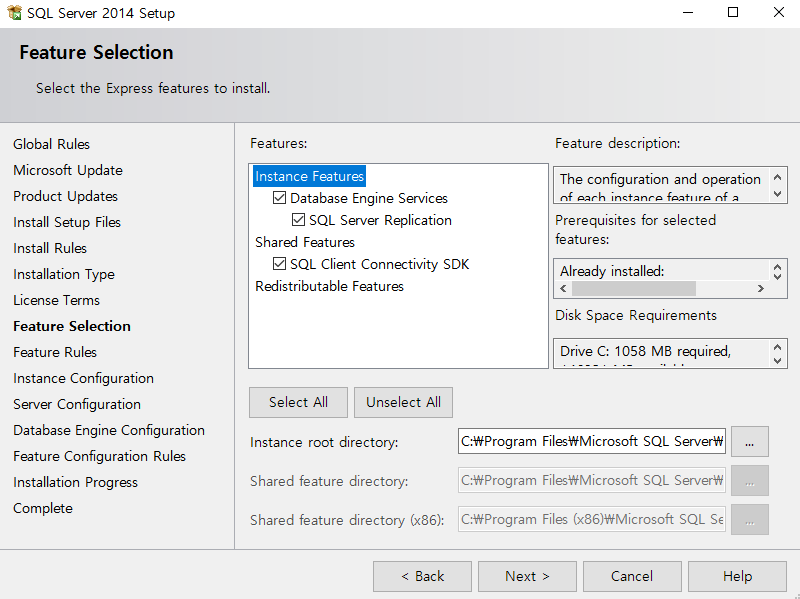Click the Feature Configuration Rules step
Screen dimensions: 800x599
click(99, 456)
